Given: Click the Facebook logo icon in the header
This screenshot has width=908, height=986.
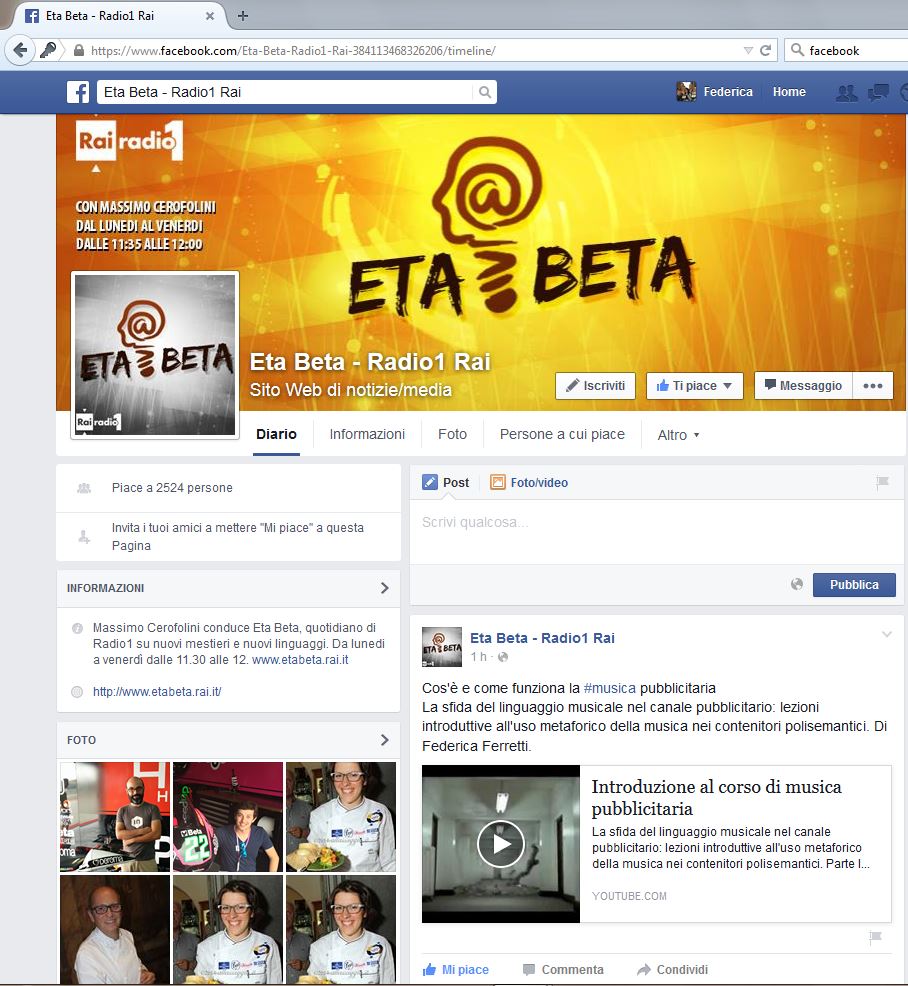Looking at the screenshot, I should 79,92.
